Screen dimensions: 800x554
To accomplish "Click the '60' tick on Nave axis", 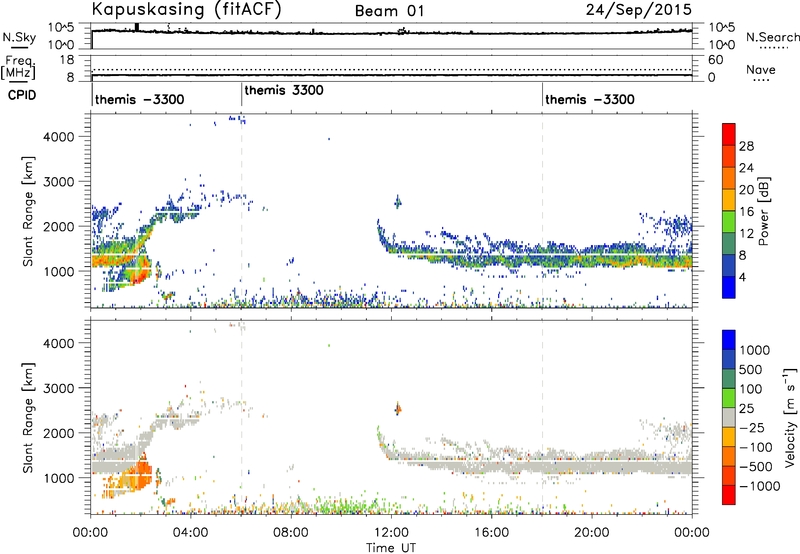I will (716, 60).
